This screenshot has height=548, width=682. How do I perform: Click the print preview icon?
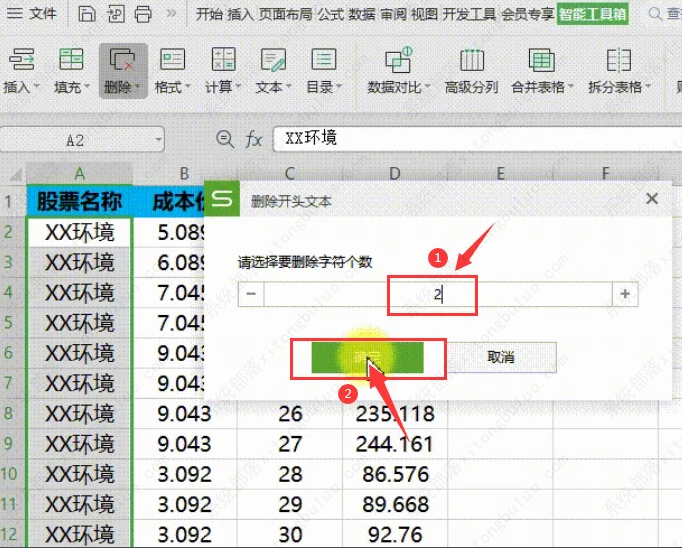pos(116,14)
